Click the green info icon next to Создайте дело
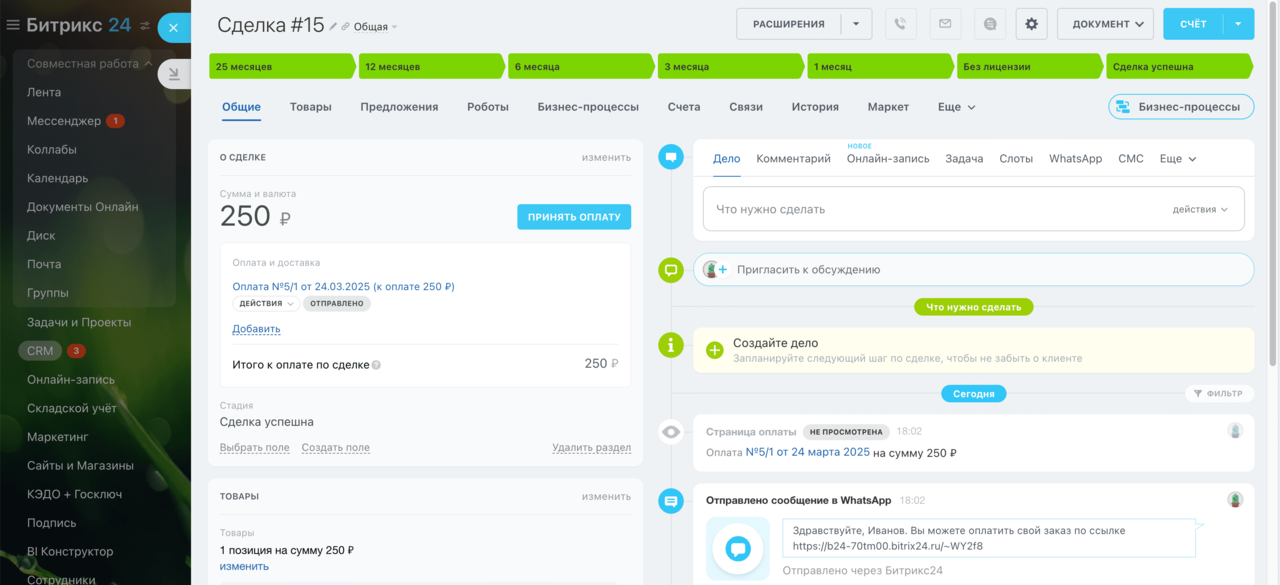Image resolution: width=1280 pixels, height=585 pixels. pos(671,345)
